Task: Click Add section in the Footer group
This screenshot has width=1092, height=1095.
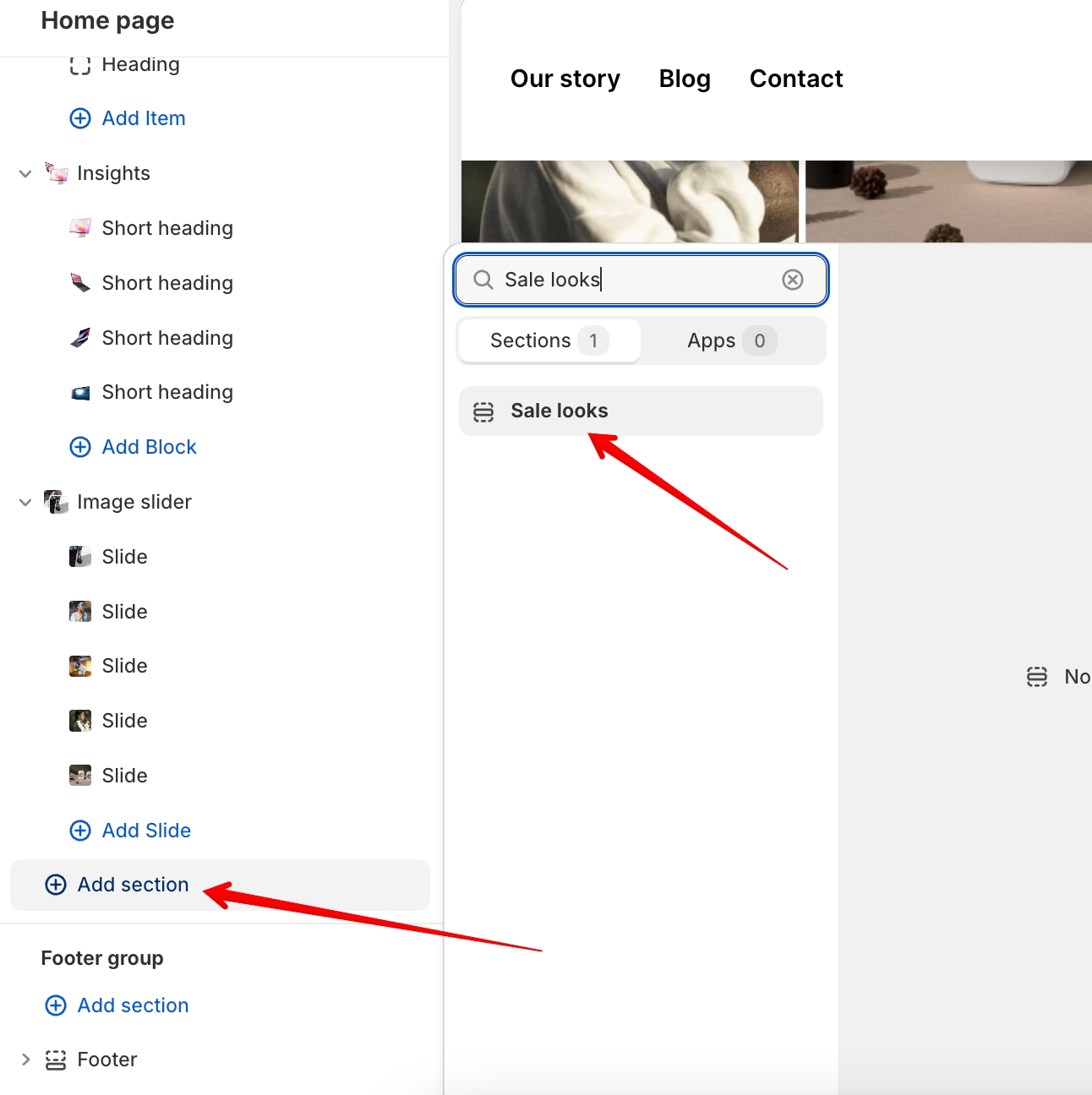Action: pos(133,1005)
